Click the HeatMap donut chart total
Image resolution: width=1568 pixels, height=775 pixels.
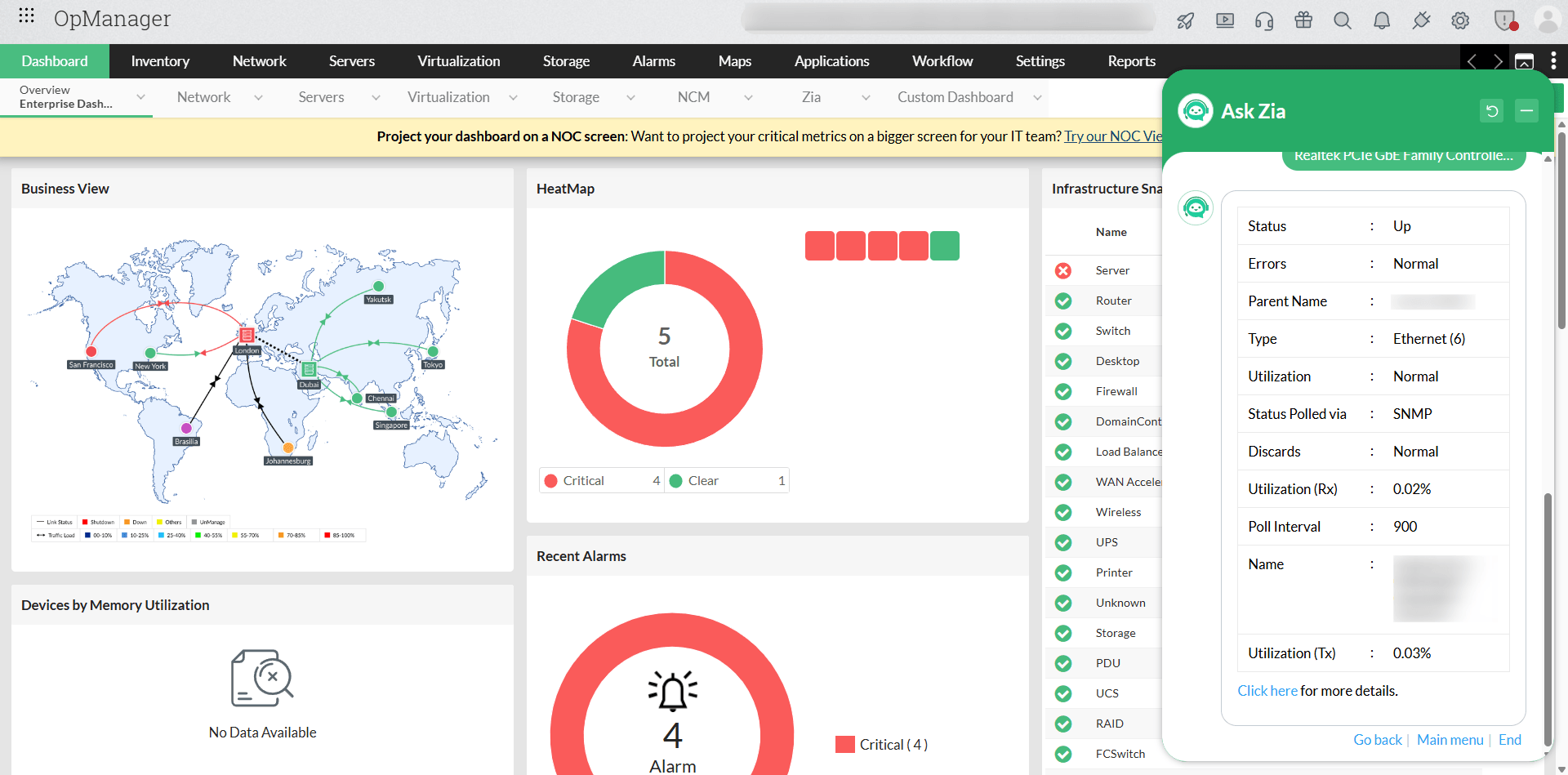point(664,348)
